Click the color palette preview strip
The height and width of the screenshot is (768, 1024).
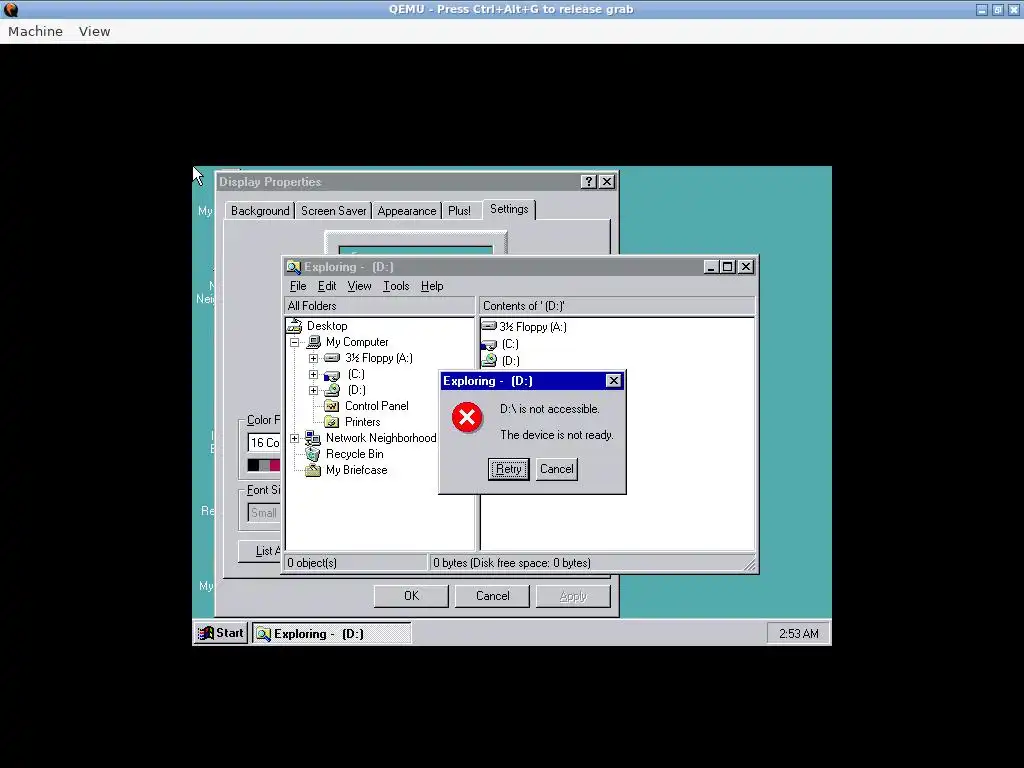[x=264, y=465]
